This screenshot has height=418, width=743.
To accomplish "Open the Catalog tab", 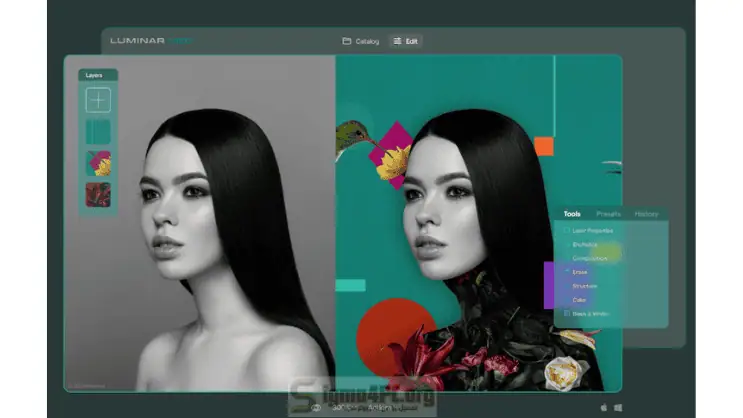I will 361,41.
